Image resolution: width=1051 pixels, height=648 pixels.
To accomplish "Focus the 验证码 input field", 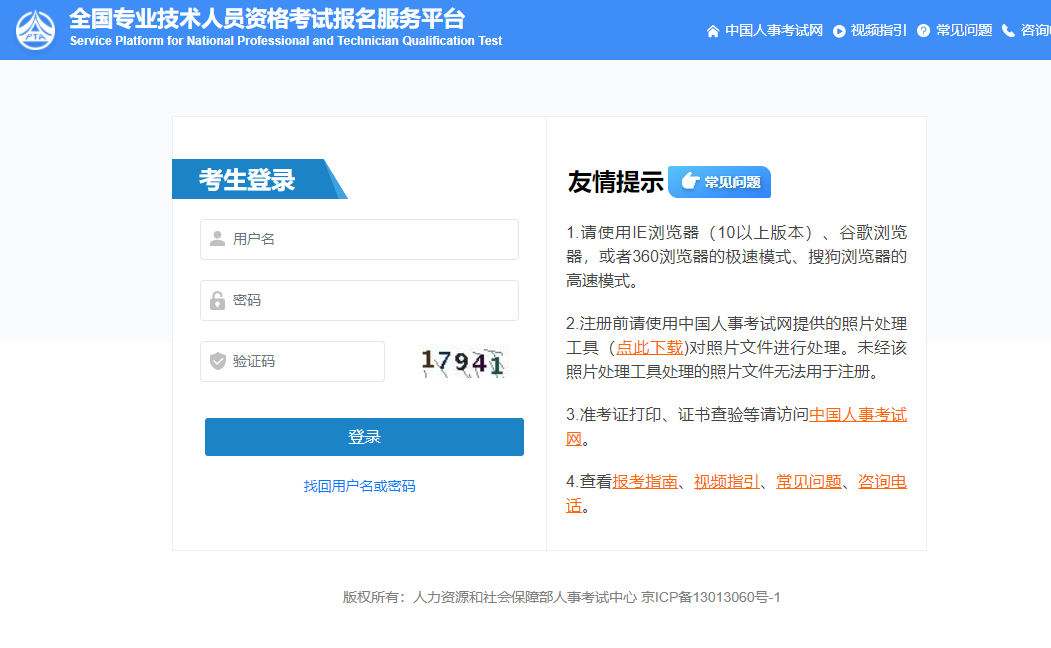I will click(x=292, y=361).
